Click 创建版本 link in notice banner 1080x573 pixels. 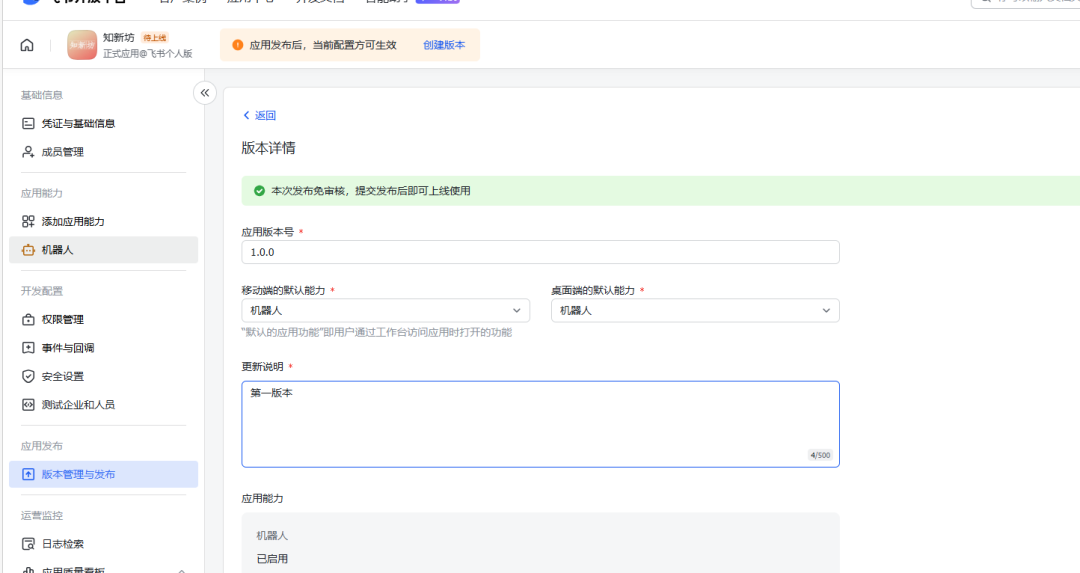click(444, 45)
